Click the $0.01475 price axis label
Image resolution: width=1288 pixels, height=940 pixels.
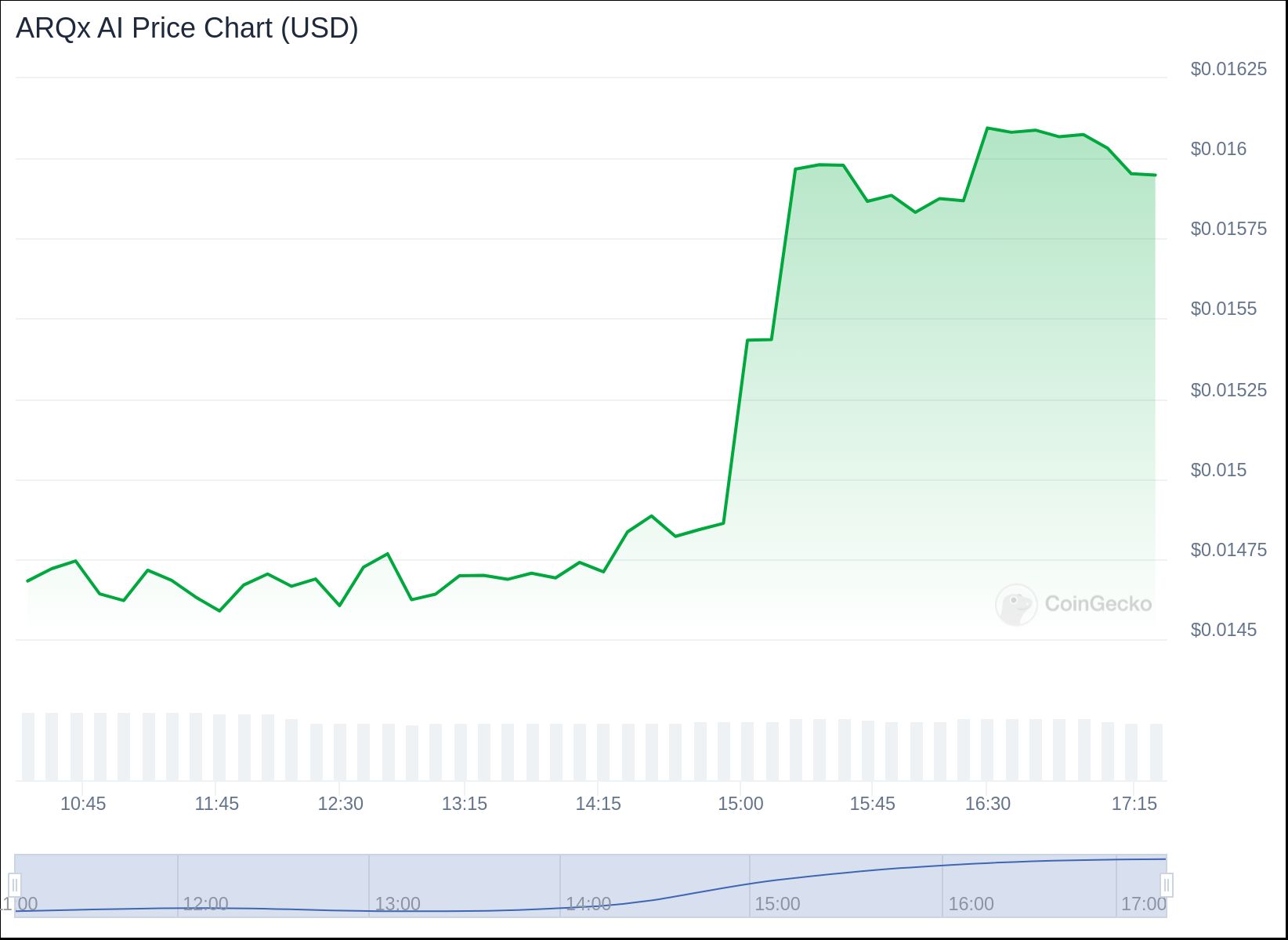click(x=1228, y=550)
